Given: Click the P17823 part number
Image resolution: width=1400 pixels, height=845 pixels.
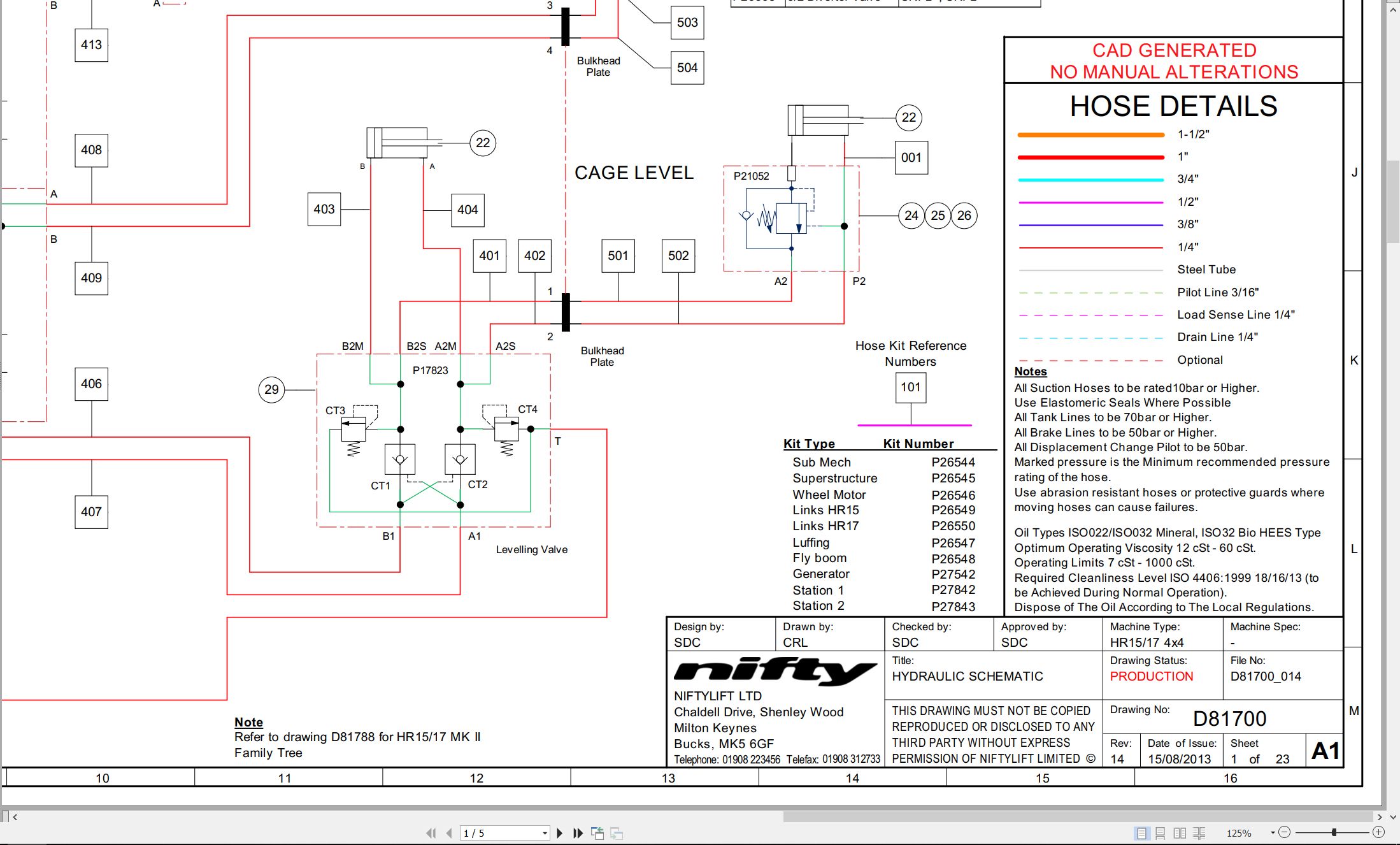Looking at the screenshot, I should point(430,370).
